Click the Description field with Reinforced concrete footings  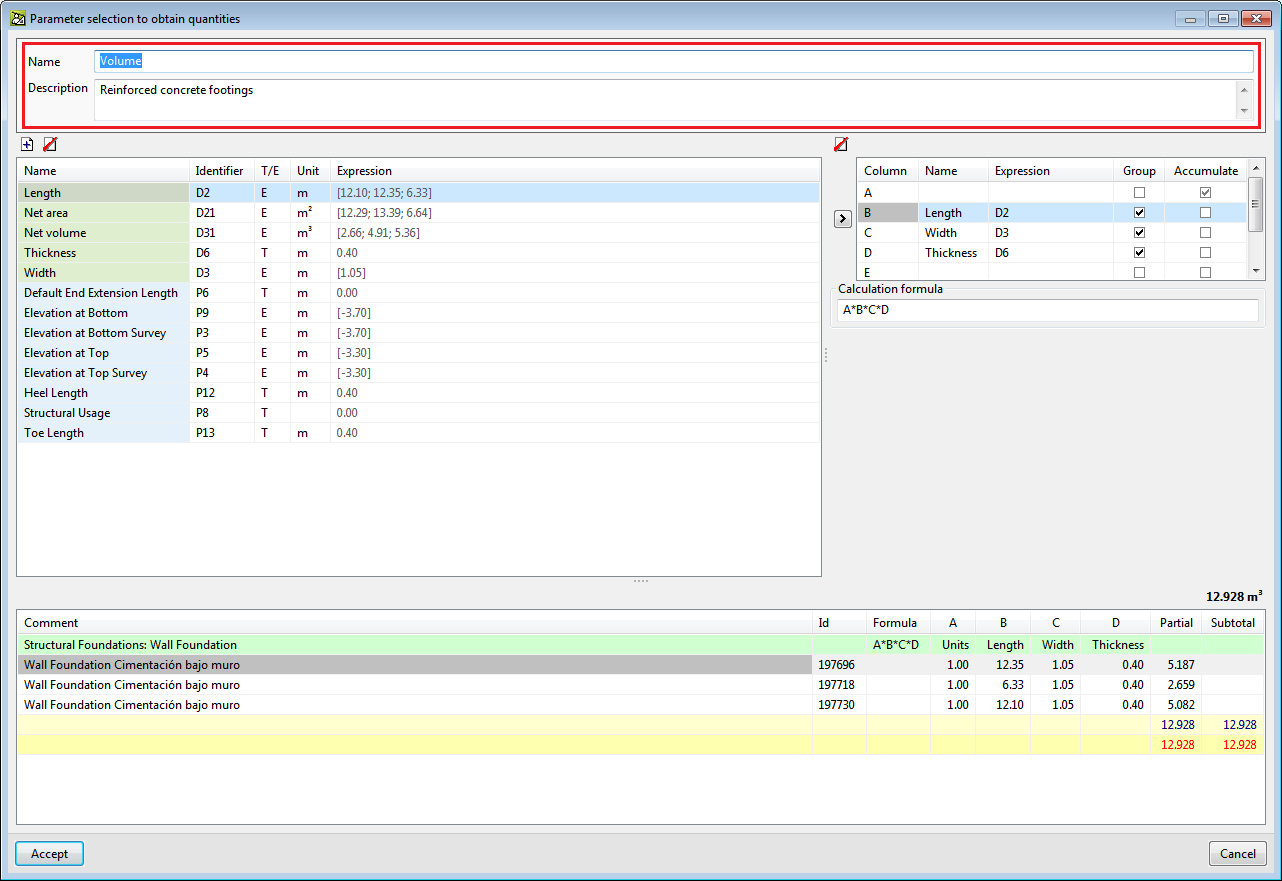coord(666,100)
